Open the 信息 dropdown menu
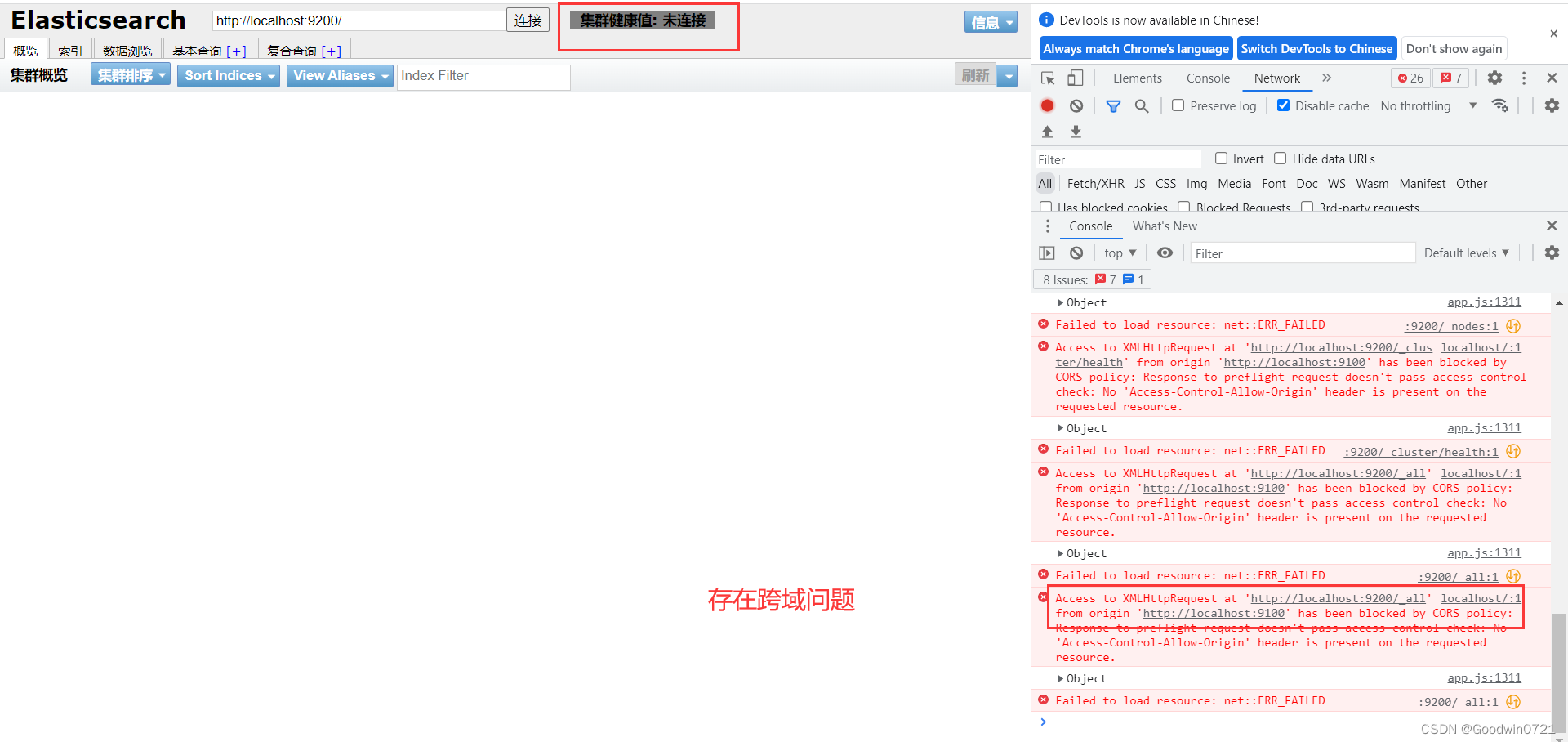The width and height of the screenshot is (1568, 742). pyautogui.click(x=991, y=23)
